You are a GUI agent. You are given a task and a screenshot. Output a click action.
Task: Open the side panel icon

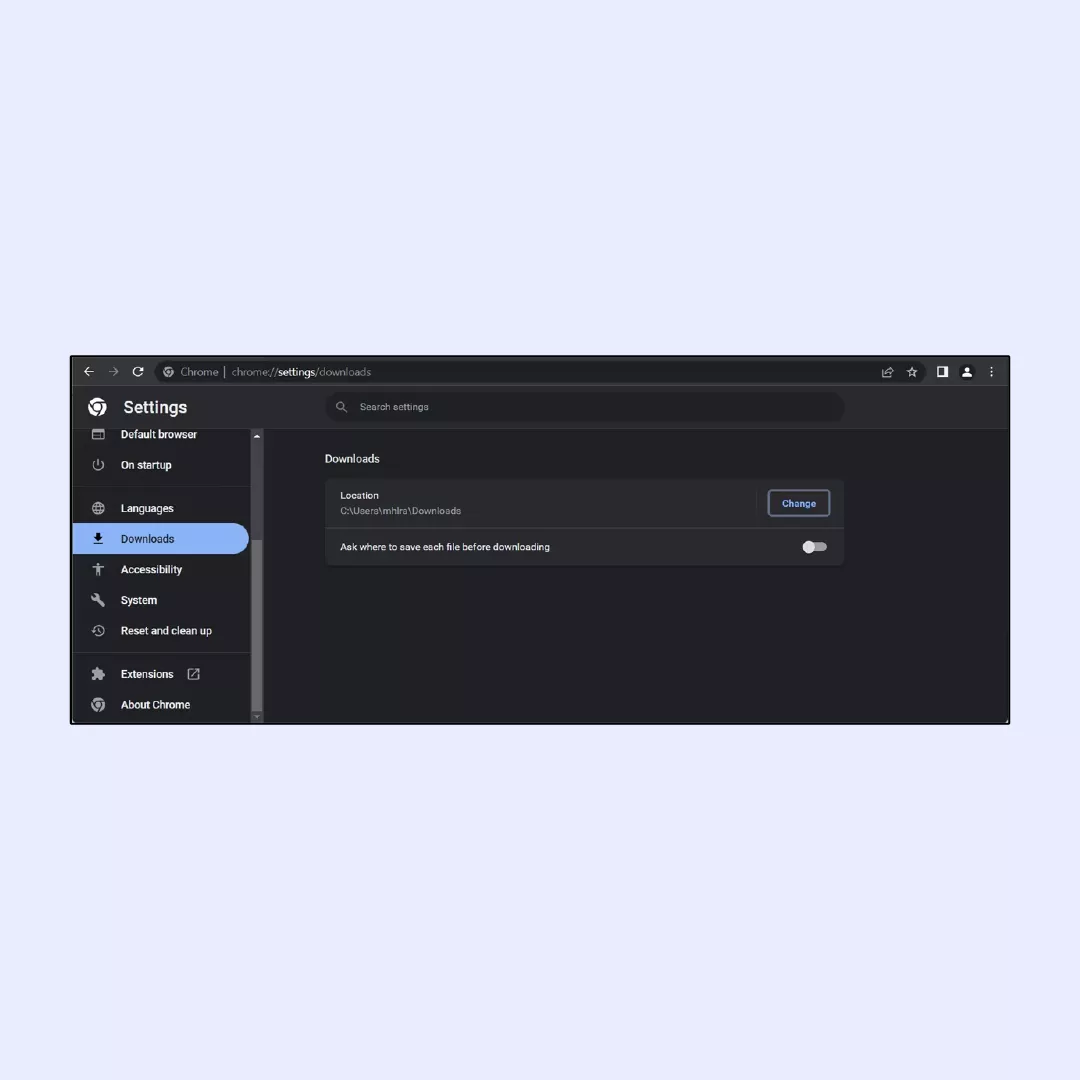point(942,372)
